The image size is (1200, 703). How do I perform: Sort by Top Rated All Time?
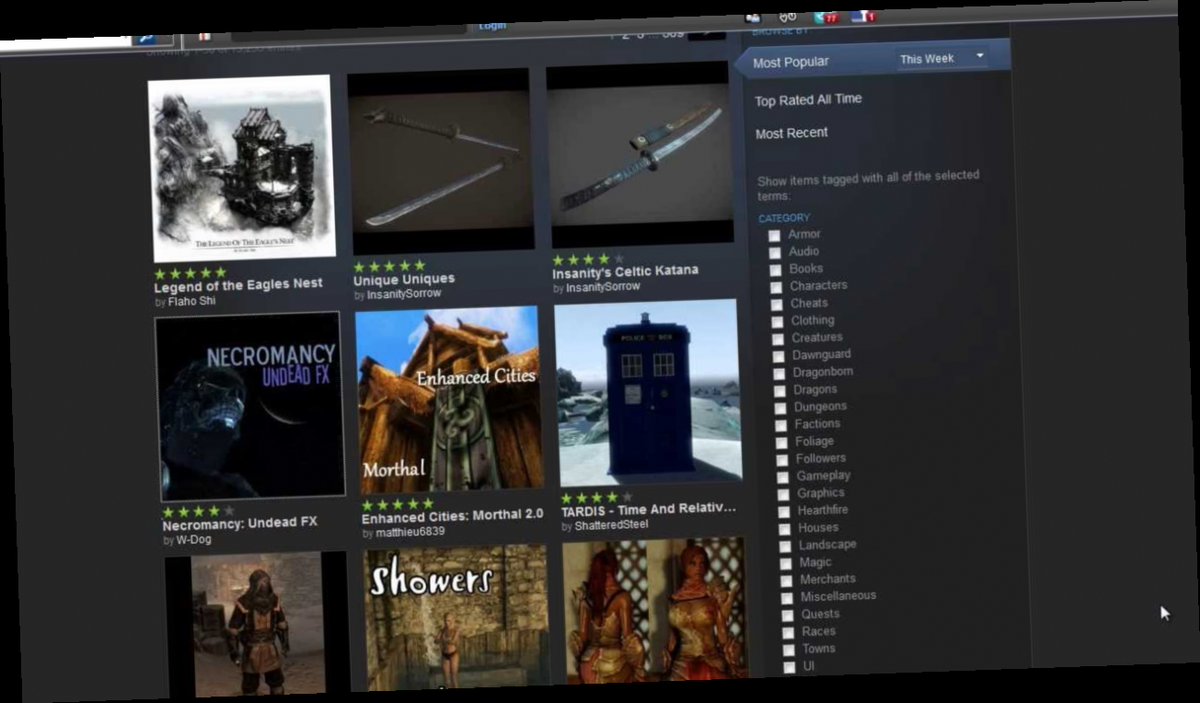(x=808, y=99)
